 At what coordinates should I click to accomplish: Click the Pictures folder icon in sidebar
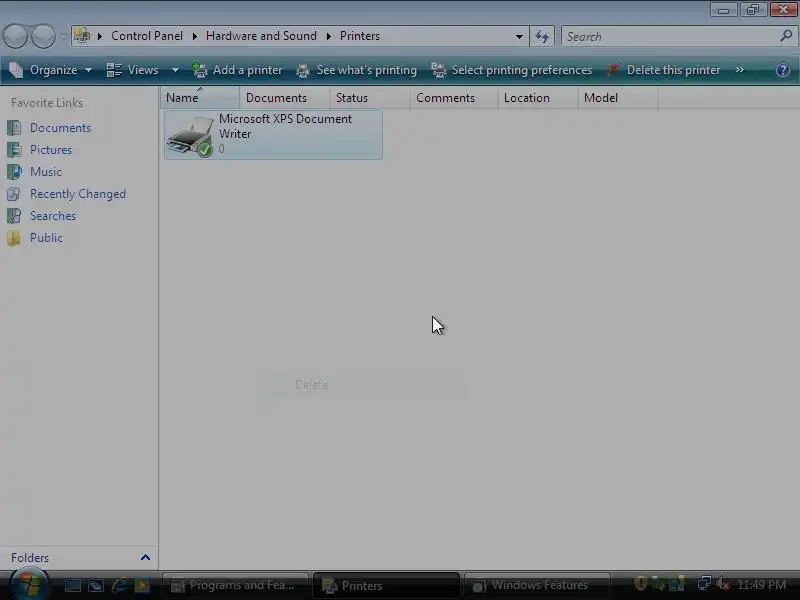coord(14,149)
